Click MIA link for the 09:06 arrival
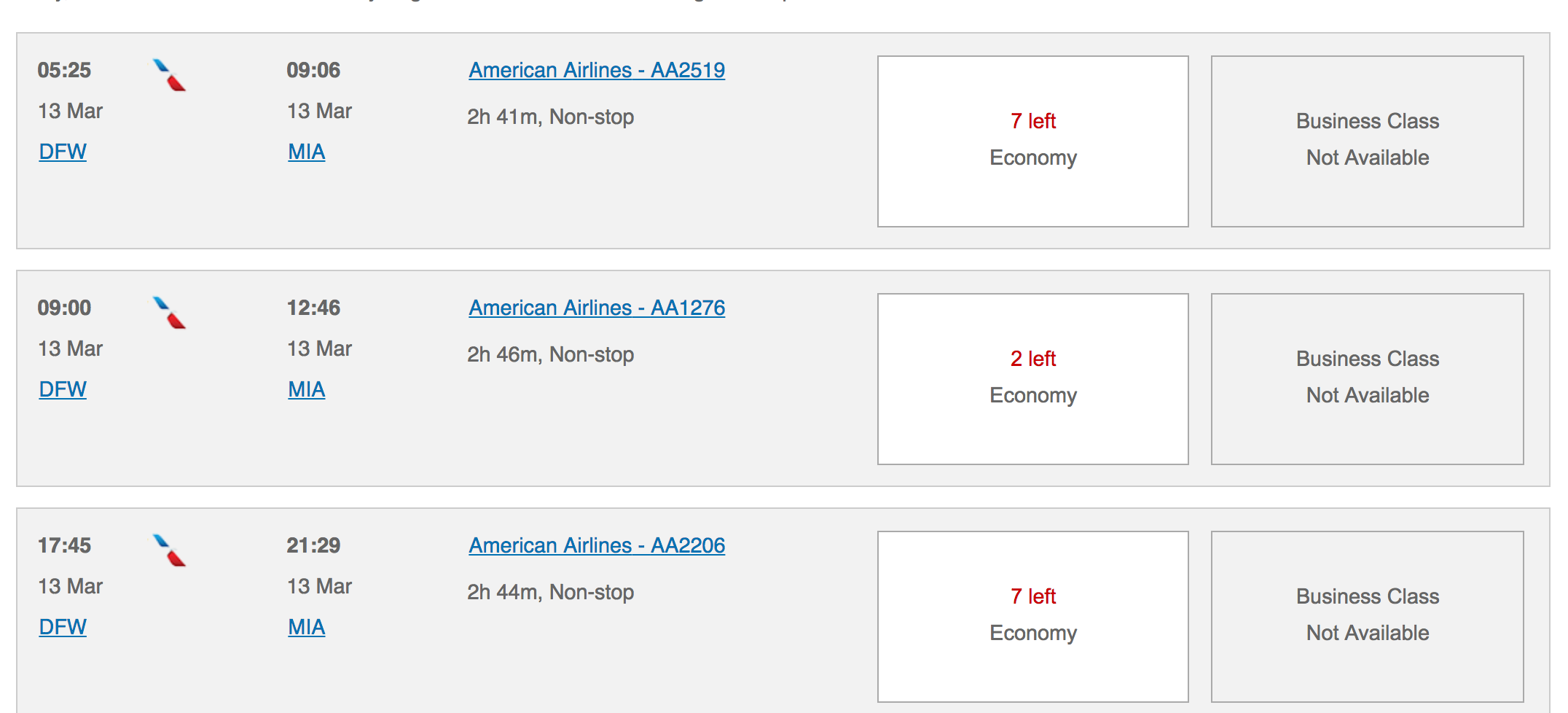Image resolution: width=1568 pixels, height=713 pixels. coord(306,152)
